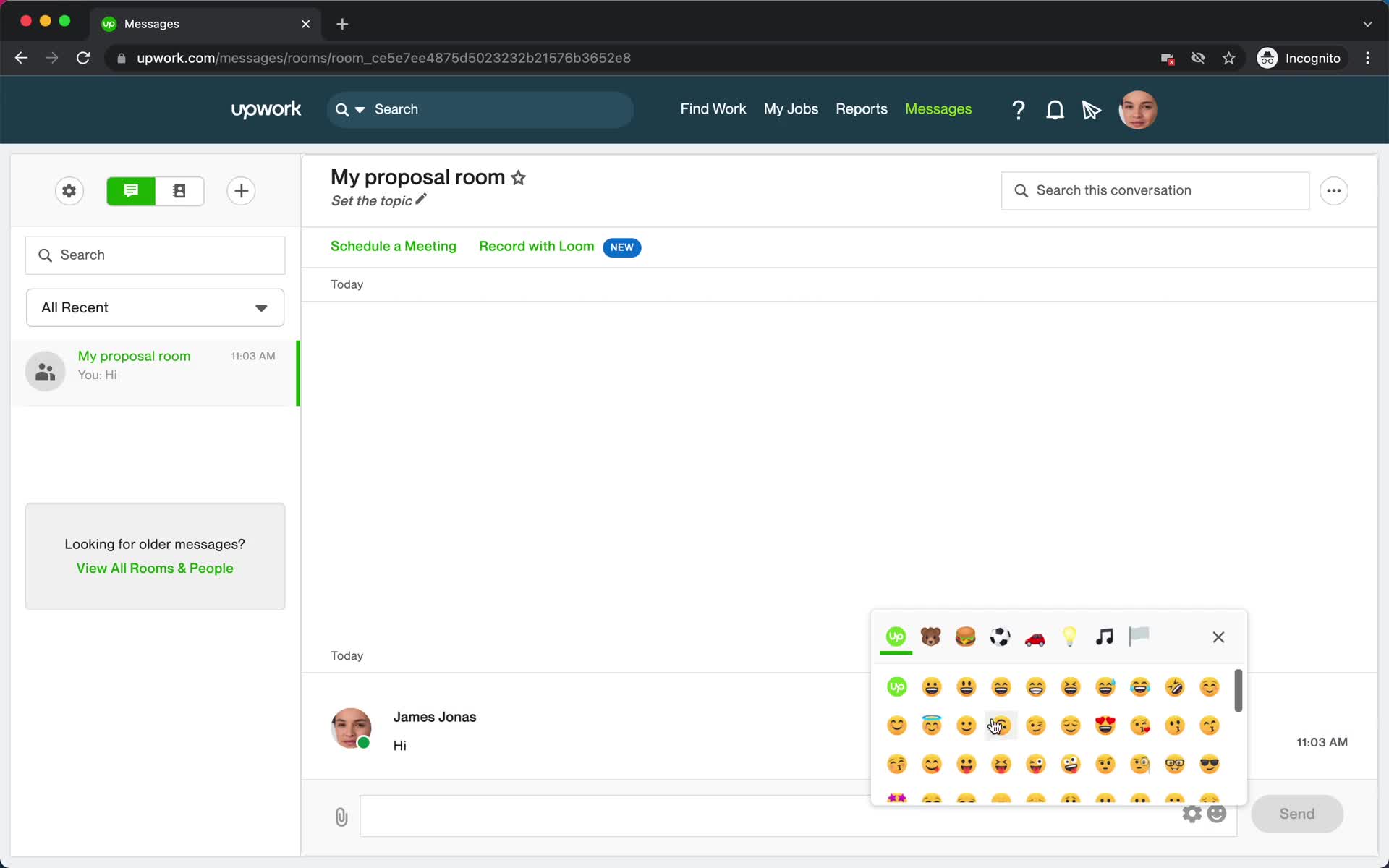Click the Send button
The image size is (1389, 868).
click(x=1297, y=814)
